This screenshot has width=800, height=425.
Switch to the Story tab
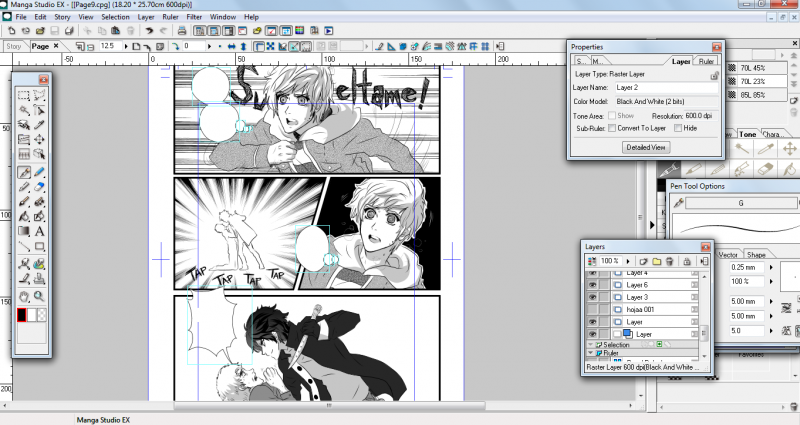(14, 46)
